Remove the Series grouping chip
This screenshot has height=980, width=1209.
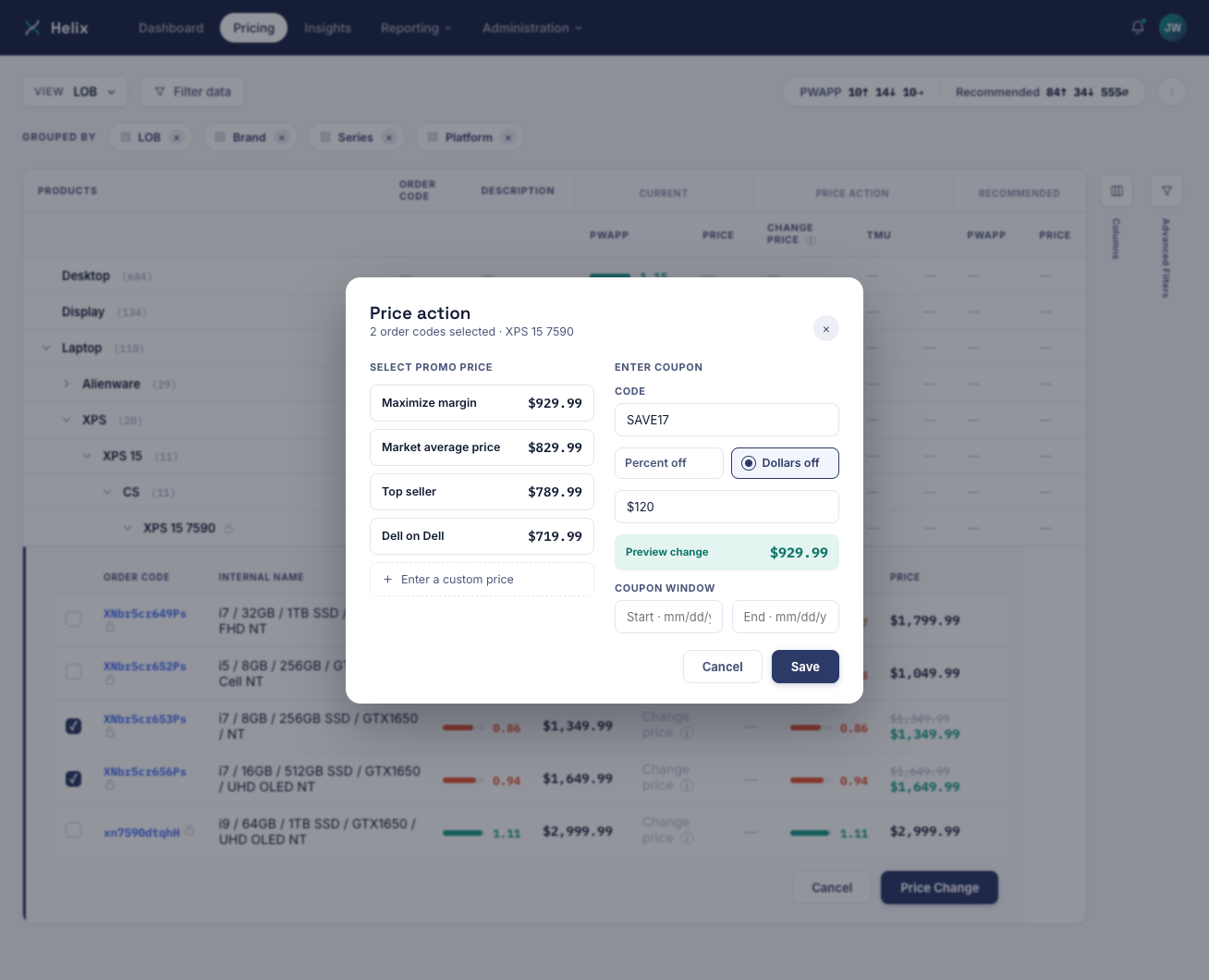[389, 138]
